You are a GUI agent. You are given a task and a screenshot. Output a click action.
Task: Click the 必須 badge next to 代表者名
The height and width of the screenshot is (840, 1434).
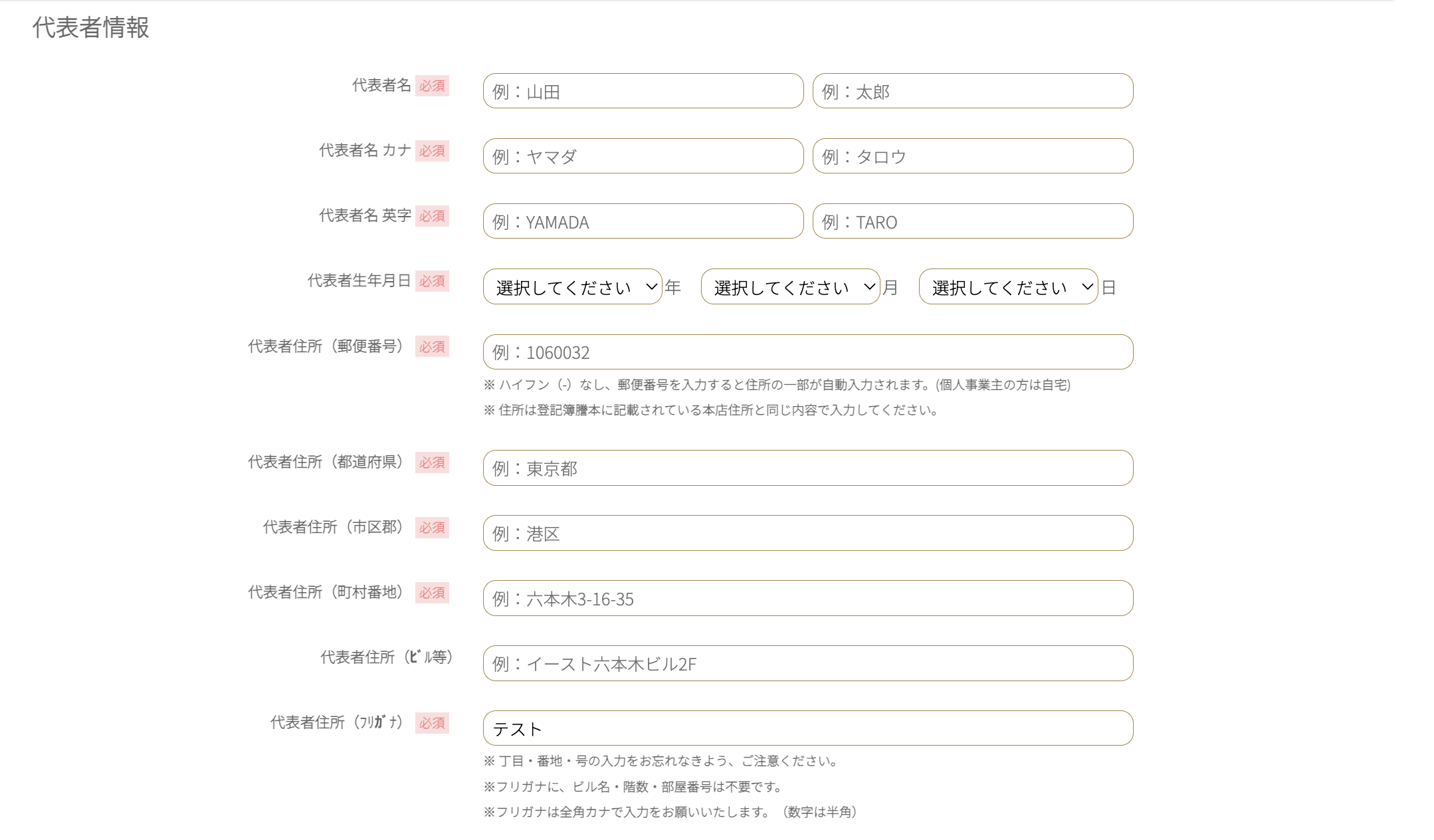coord(432,86)
